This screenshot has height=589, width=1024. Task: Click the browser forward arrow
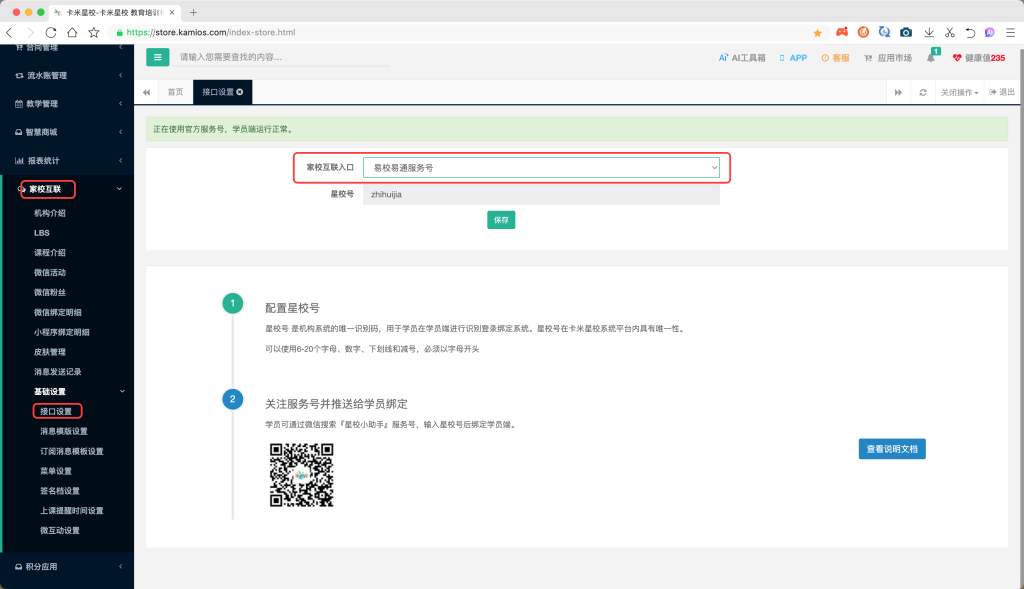30,32
